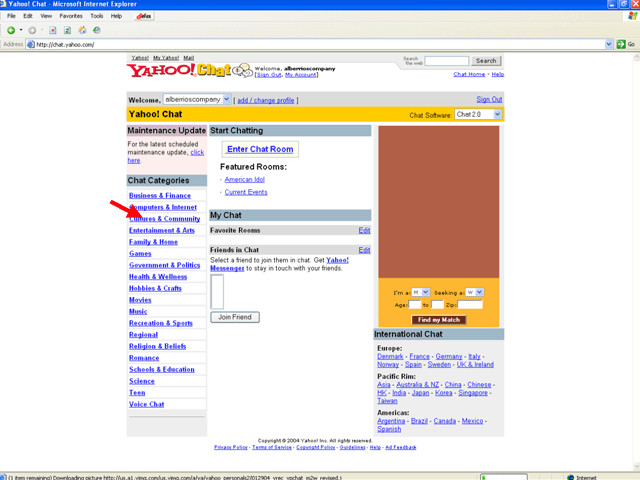Screen dimensions: 640x480
Task: Click the first Age input field
Action: (x=414, y=304)
